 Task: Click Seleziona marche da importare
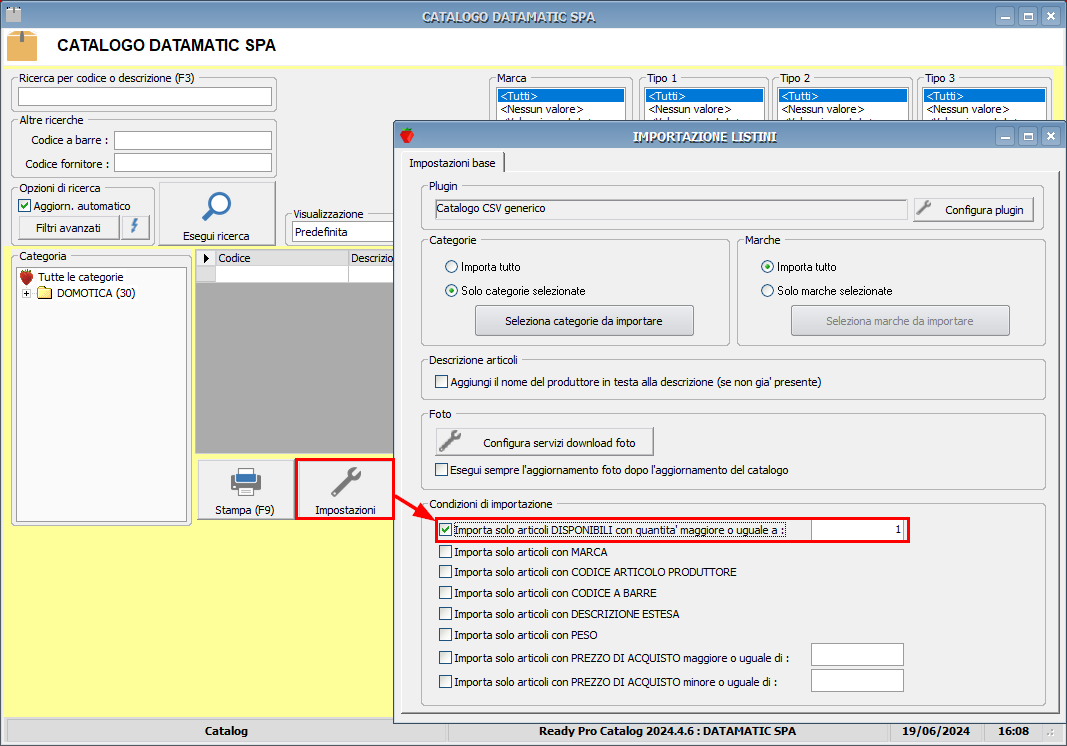pos(900,321)
